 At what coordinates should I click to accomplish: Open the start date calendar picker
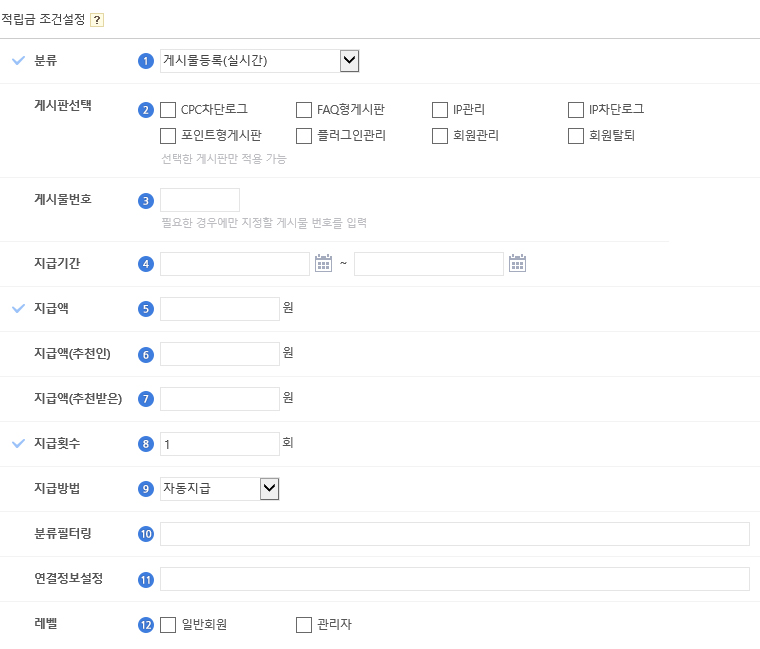tap(323, 263)
